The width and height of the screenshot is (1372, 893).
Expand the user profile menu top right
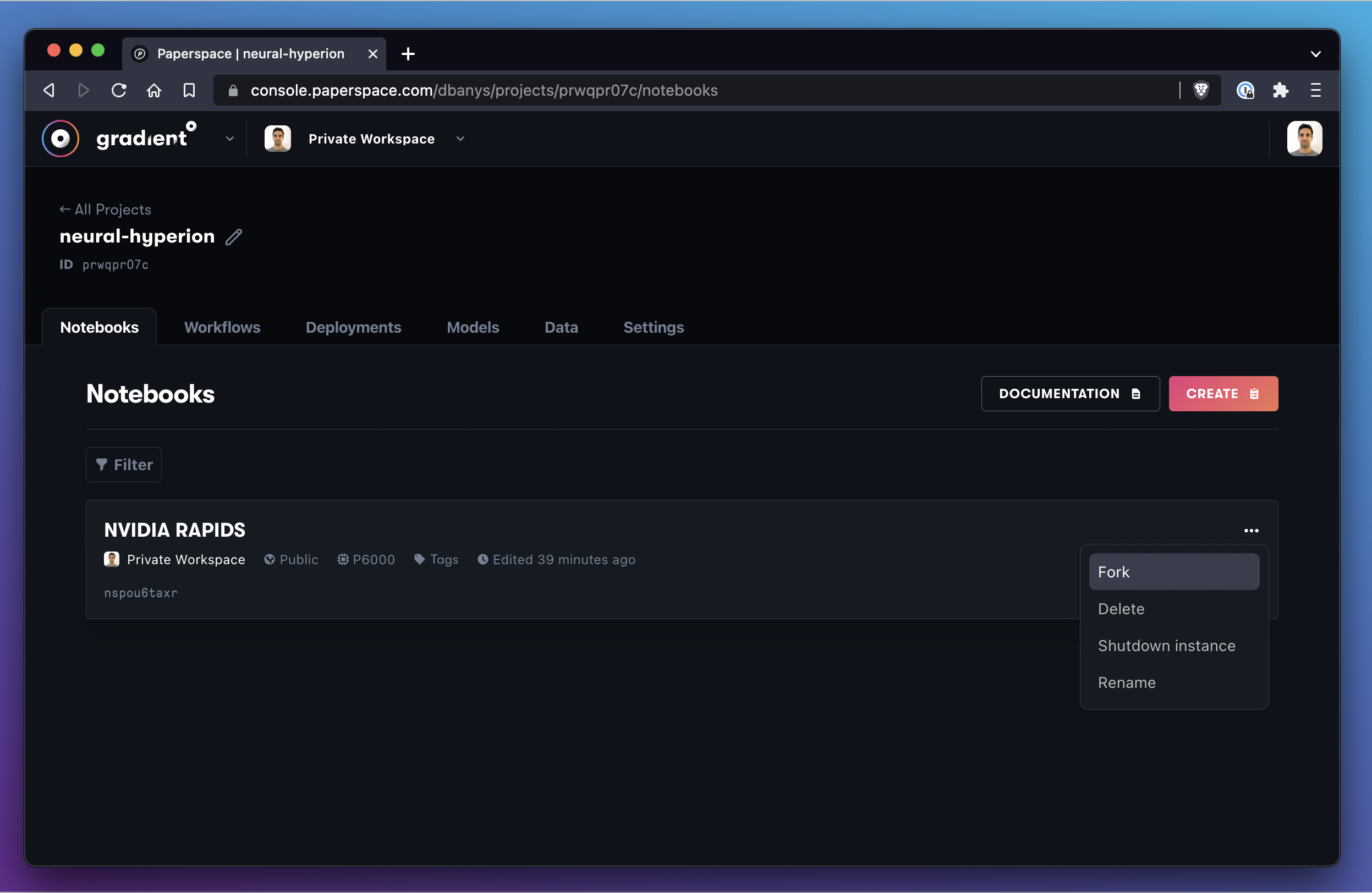1305,139
